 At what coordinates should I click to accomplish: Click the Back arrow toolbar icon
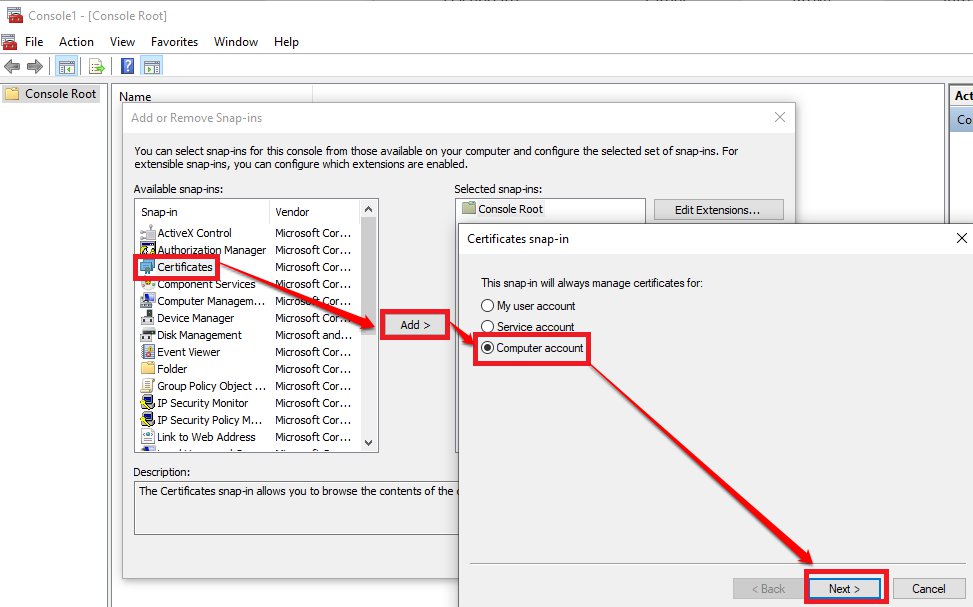click(x=12, y=67)
